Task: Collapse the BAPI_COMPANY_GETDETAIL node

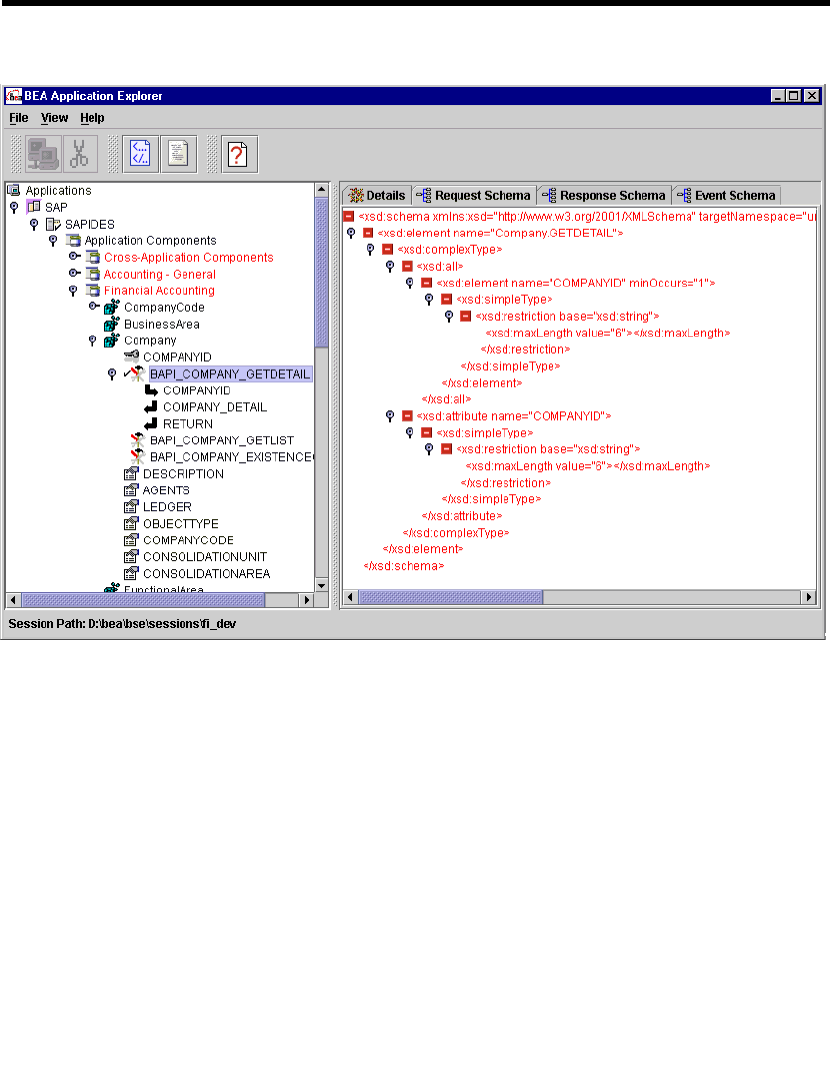Action: click(x=112, y=374)
